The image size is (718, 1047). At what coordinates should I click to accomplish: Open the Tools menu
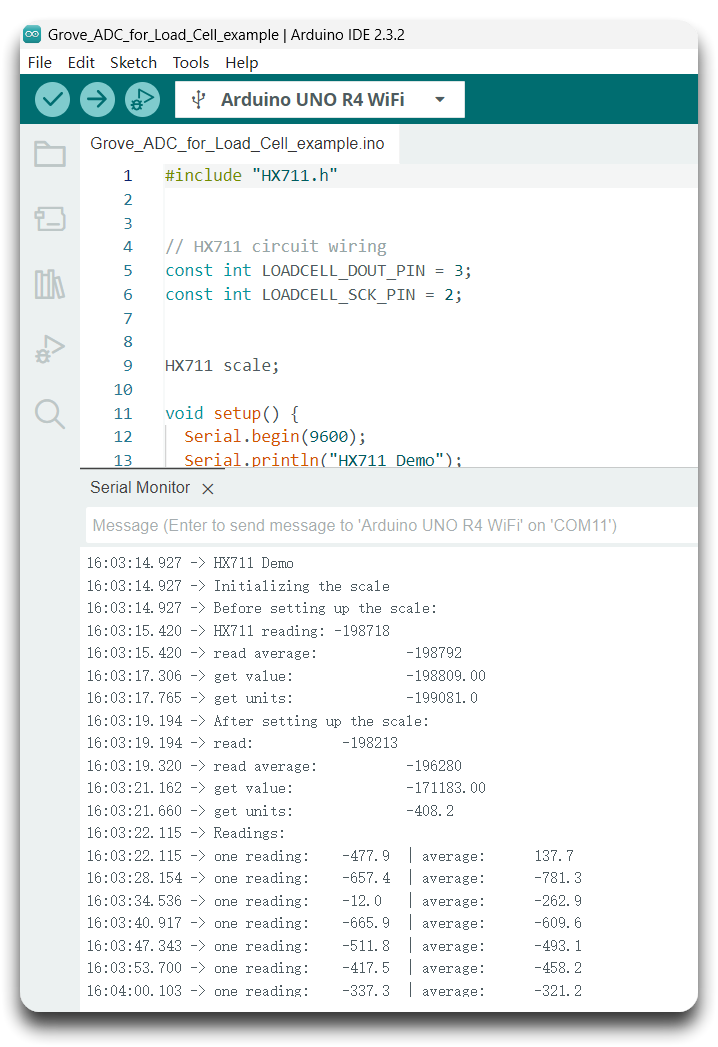pos(190,63)
